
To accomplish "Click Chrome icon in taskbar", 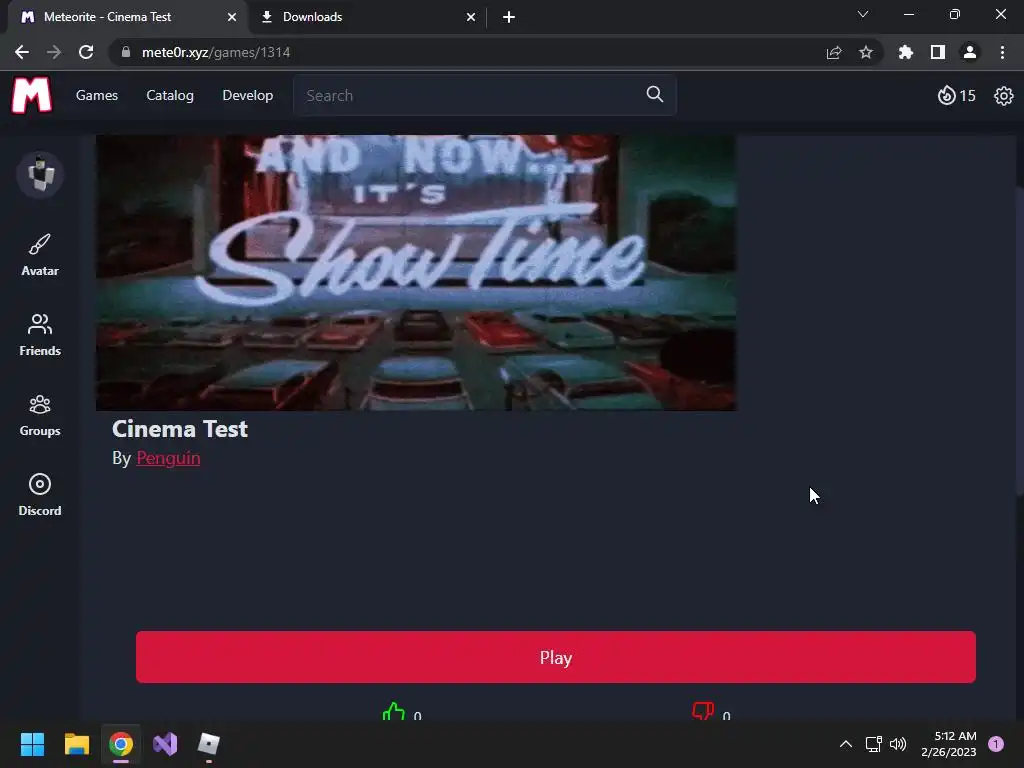I will [121, 744].
